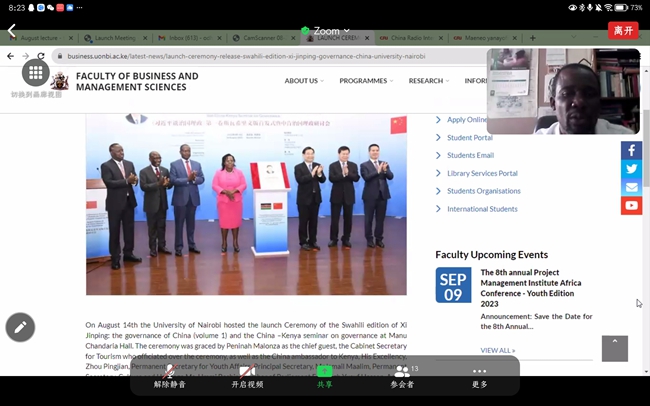Toggle the green Share screen button
This screenshot has width=650, height=406.
click(x=325, y=376)
